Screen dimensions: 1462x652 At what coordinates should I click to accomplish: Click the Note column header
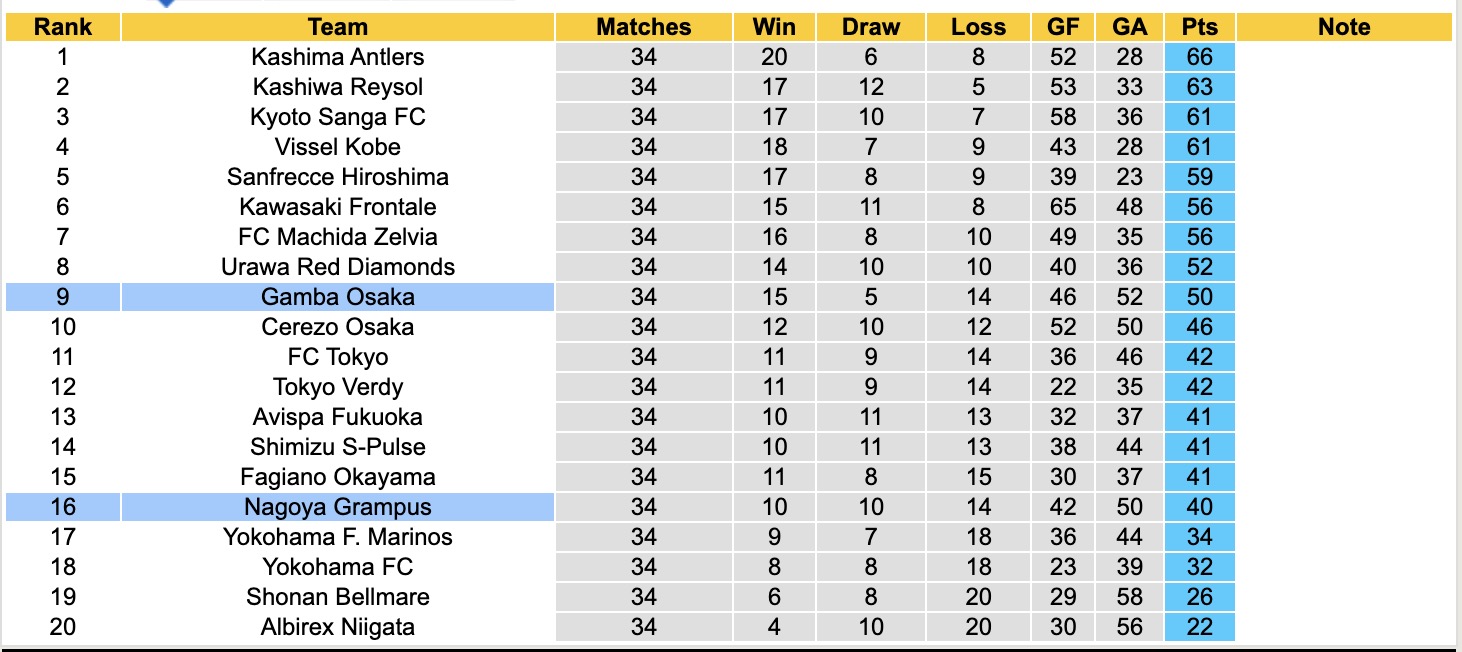1344,27
